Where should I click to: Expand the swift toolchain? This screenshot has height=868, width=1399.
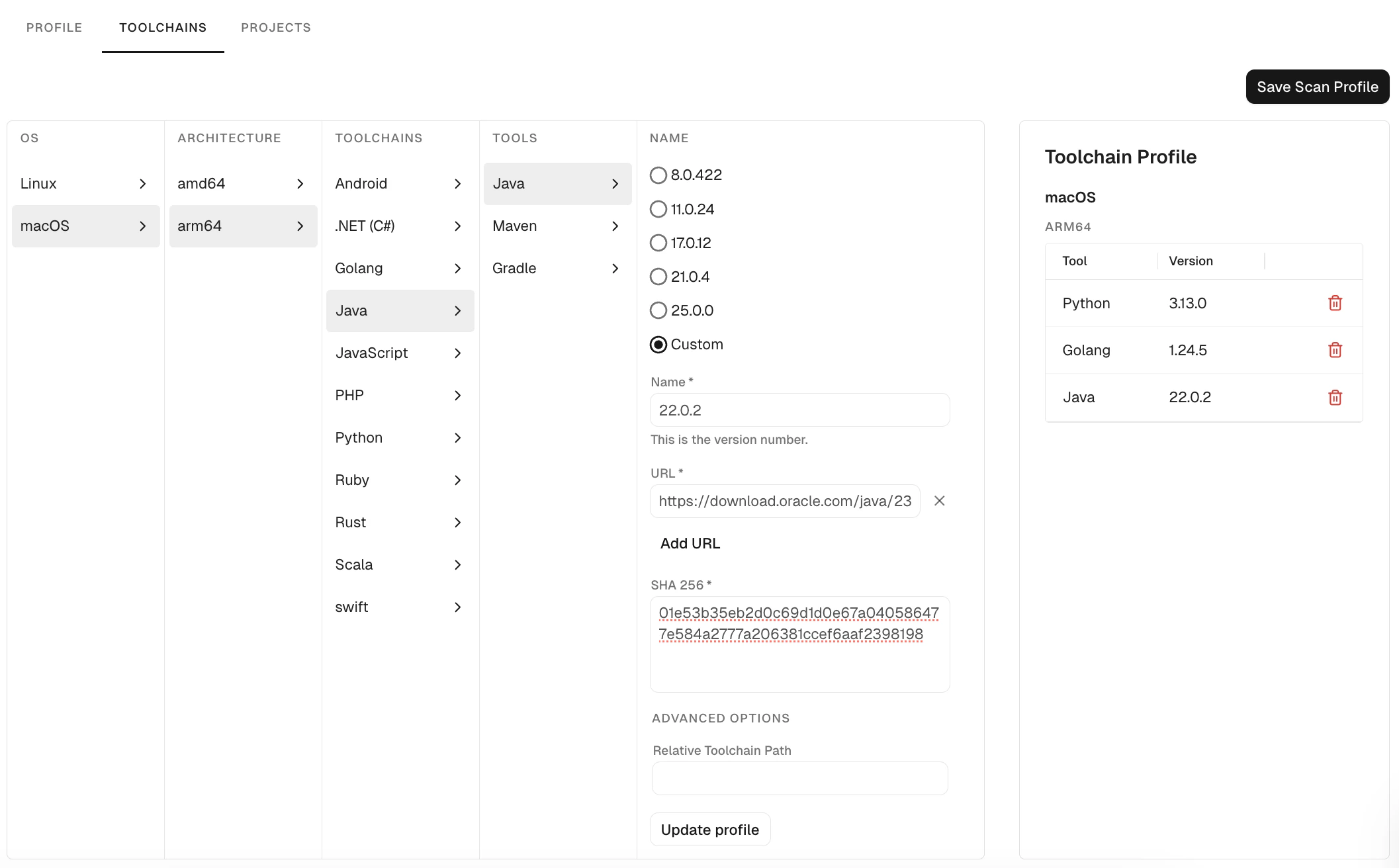point(400,607)
